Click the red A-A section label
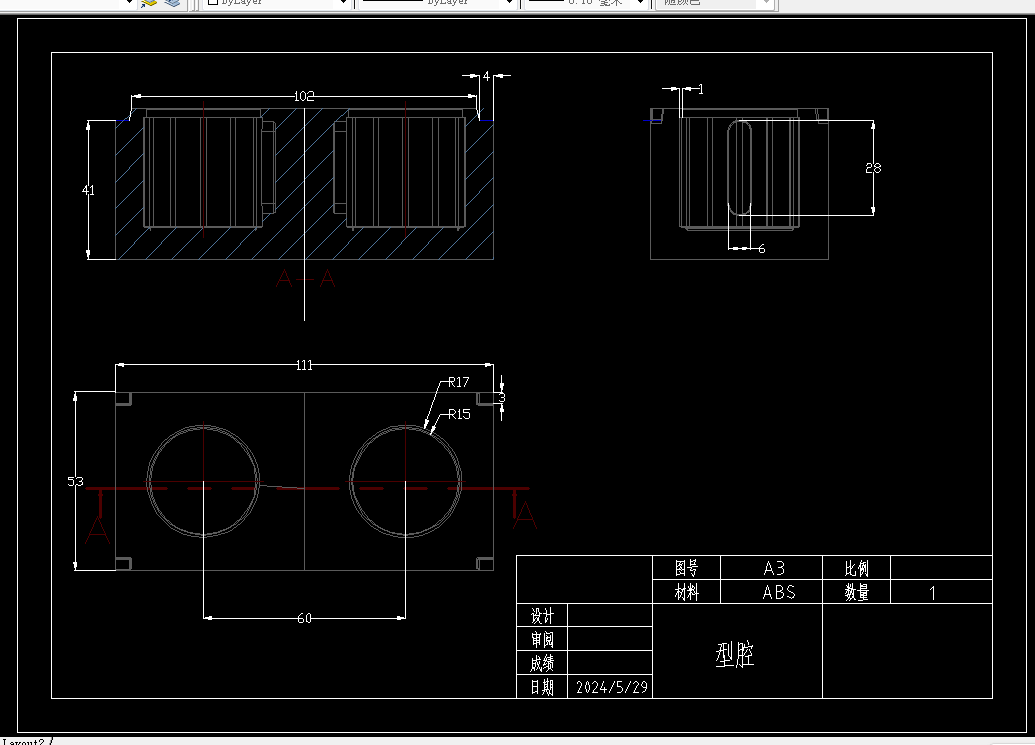This screenshot has width=1035, height=745. (306, 278)
